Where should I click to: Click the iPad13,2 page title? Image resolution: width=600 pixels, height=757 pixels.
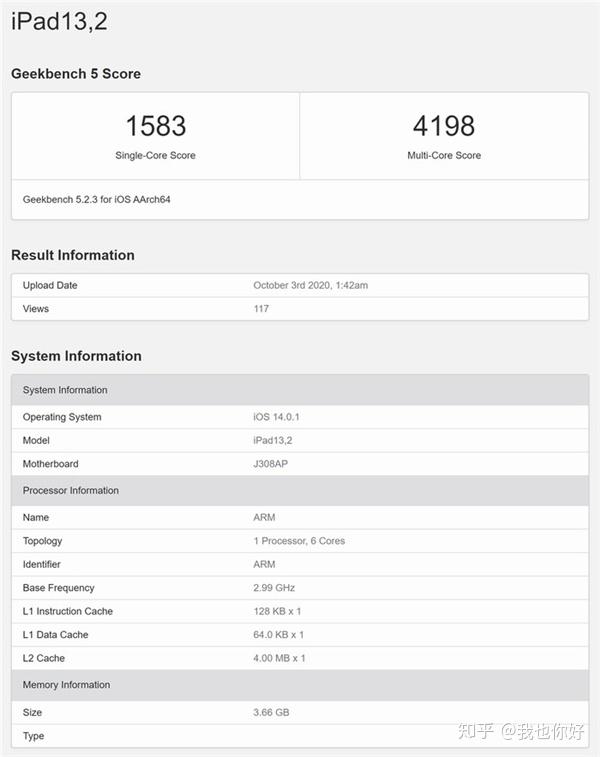point(59,22)
